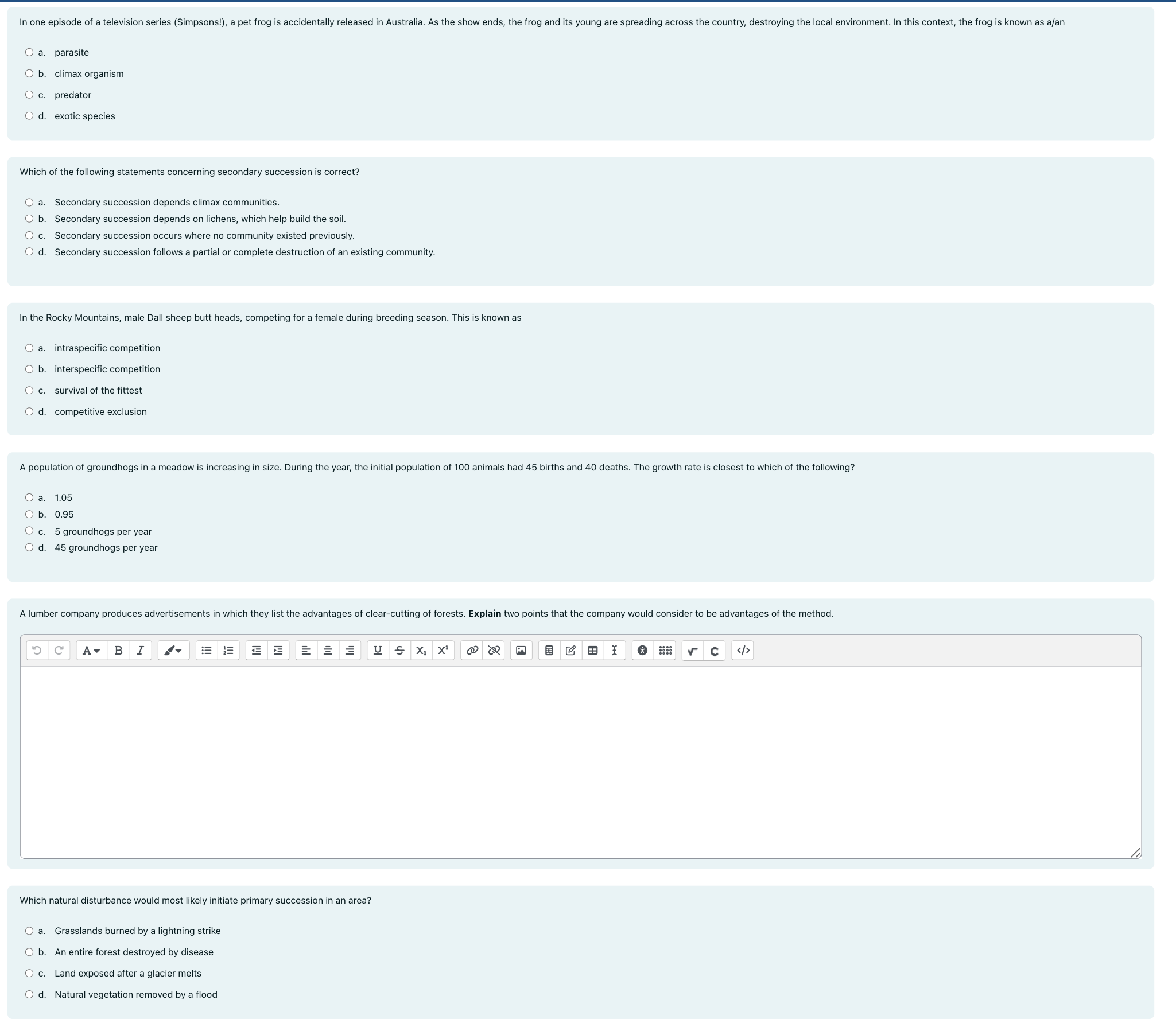Apply italic formatting in the editor toolbar
Screen dimensions: 1176x1027
point(140,650)
